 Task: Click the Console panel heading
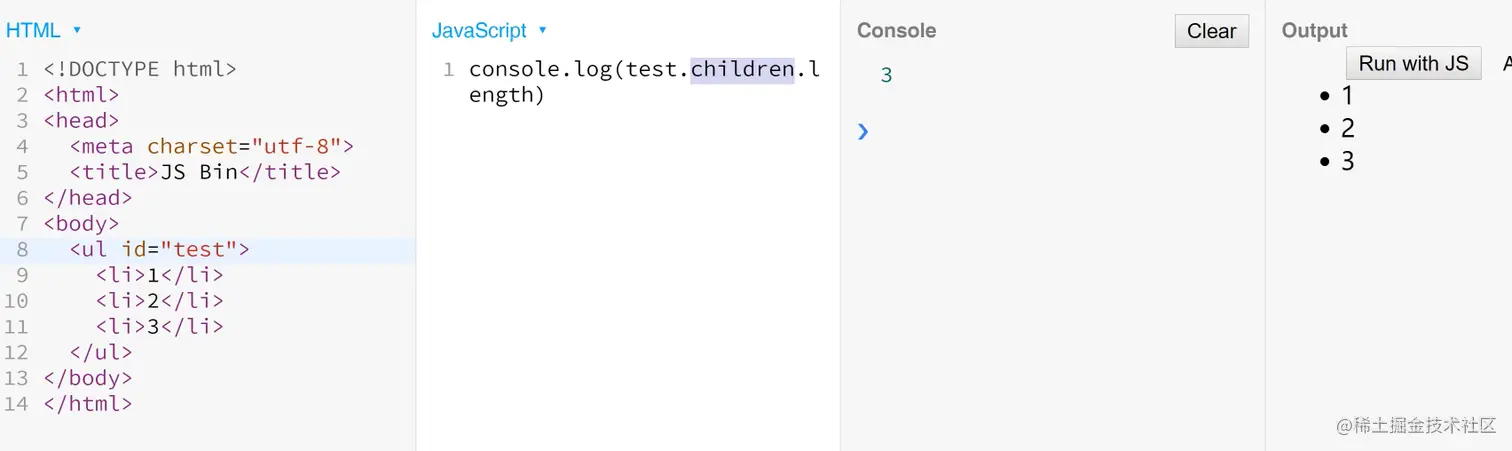(896, 31)
